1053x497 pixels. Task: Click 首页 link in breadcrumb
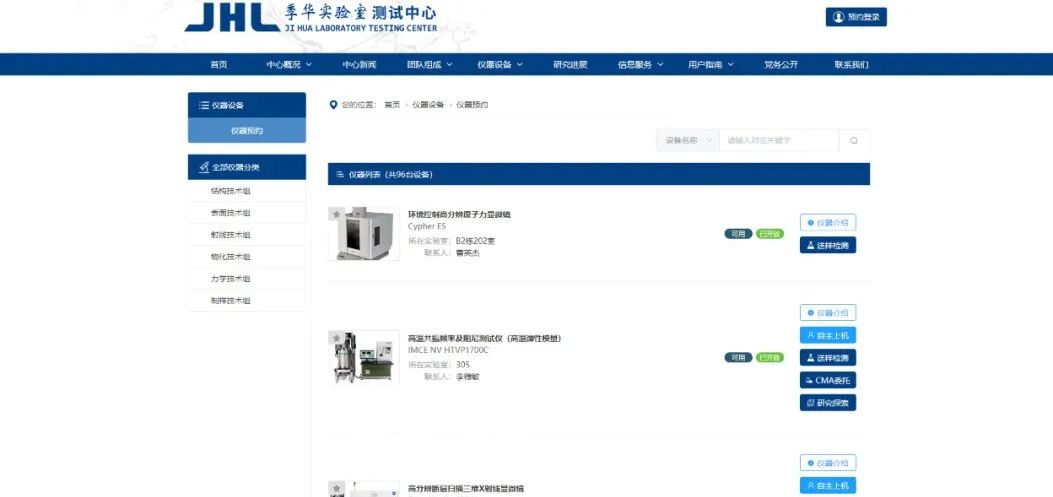[x=392, y=105]
